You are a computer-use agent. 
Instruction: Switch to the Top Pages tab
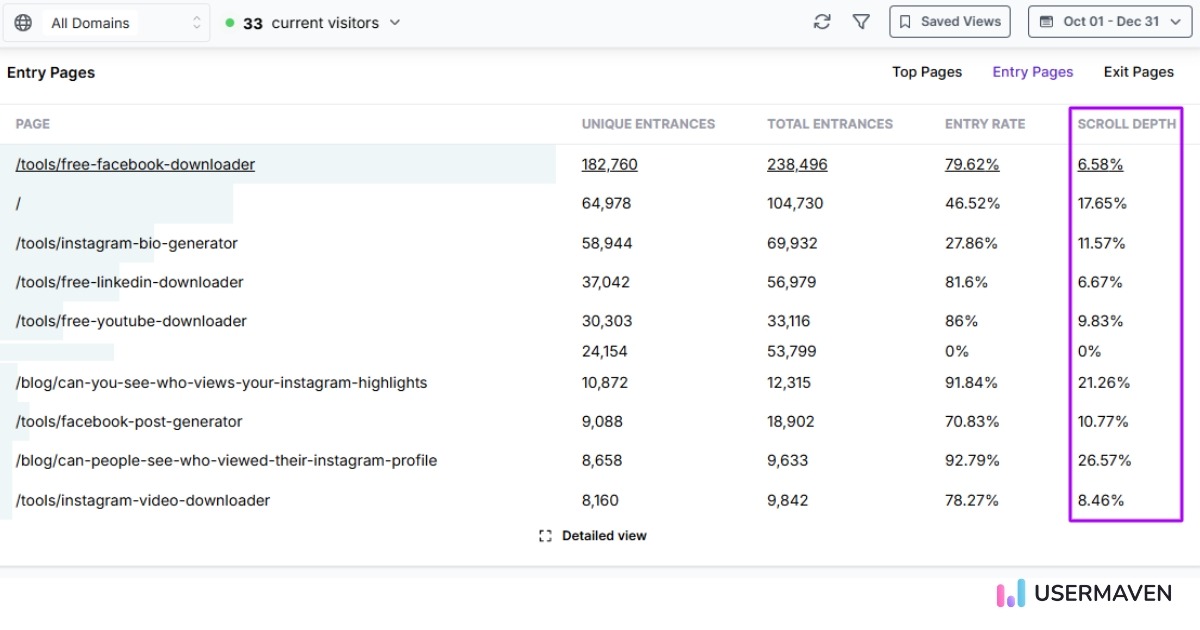[927, 71]
